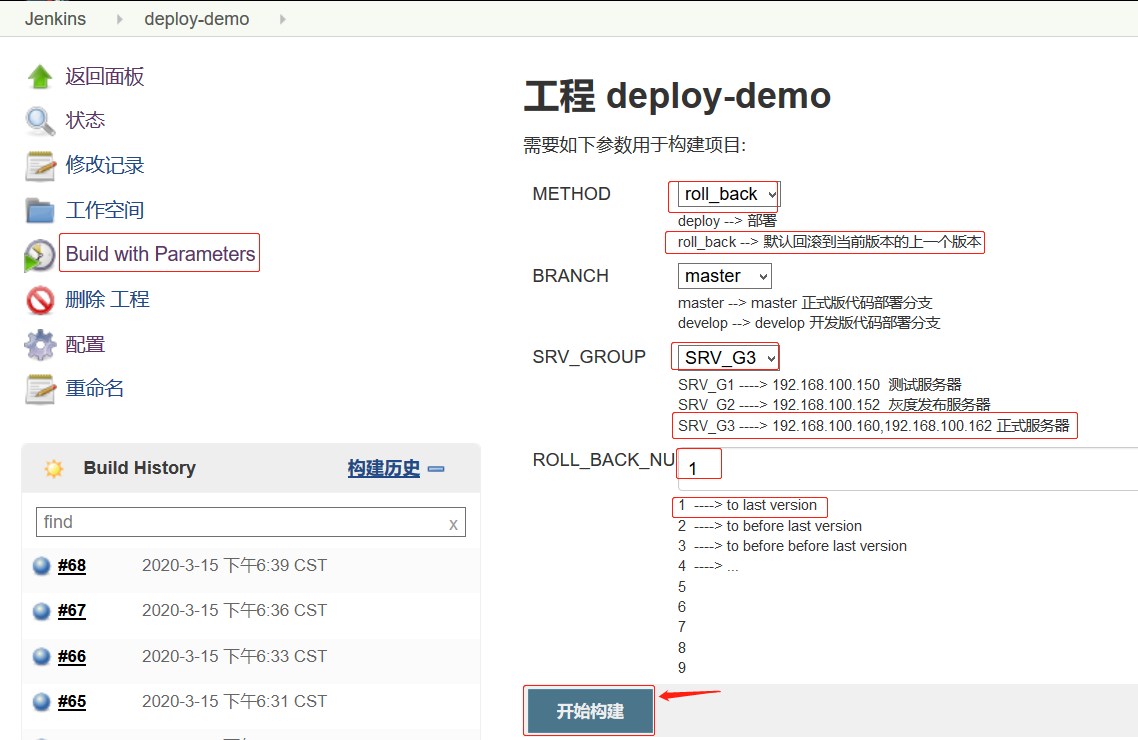
Task: Open the deploy-demo breadcrumb link
Action: pyautogui.click(x=197, y=19)
